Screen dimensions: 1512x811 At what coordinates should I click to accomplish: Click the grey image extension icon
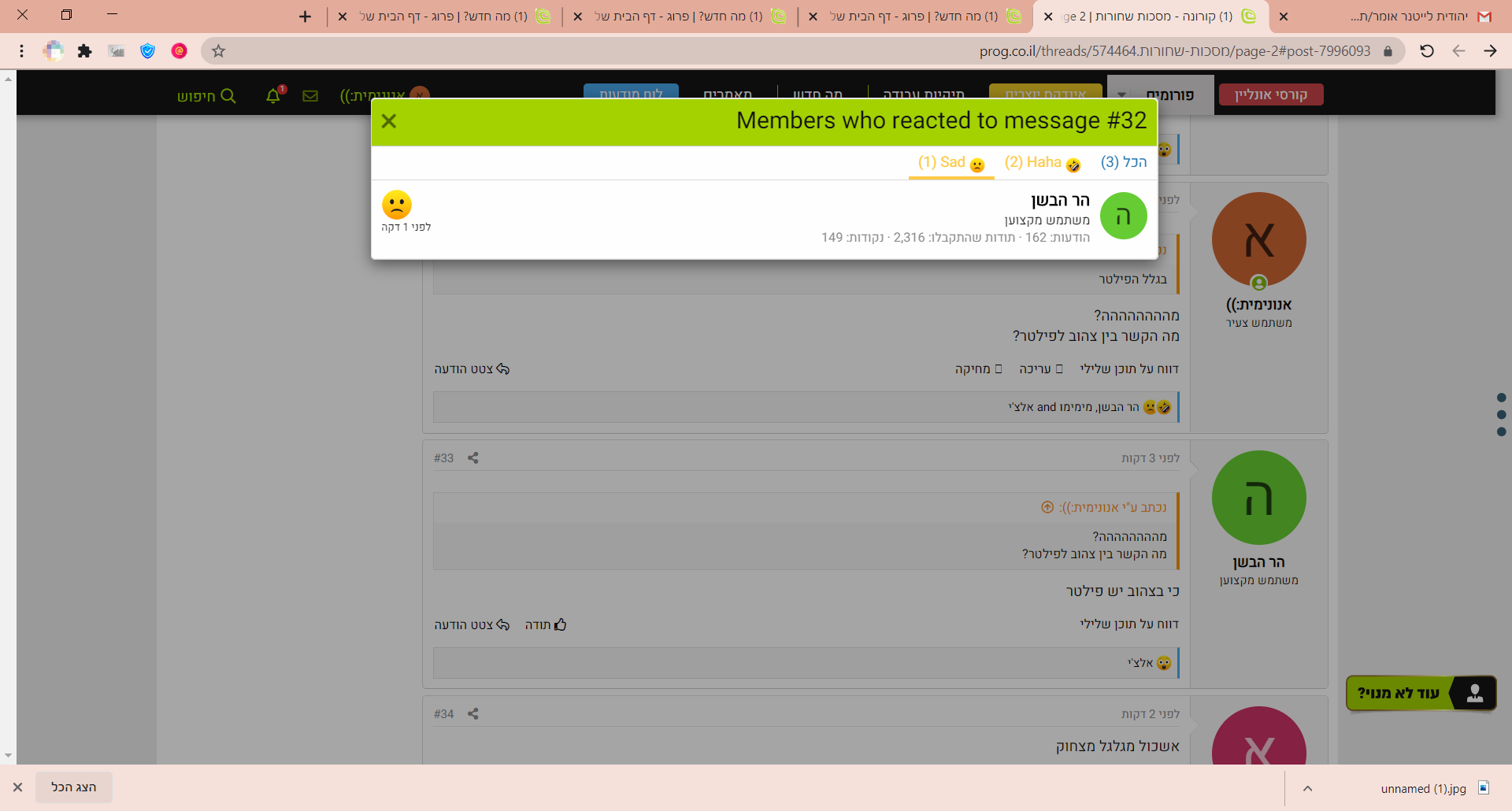[x=117, y=51]
